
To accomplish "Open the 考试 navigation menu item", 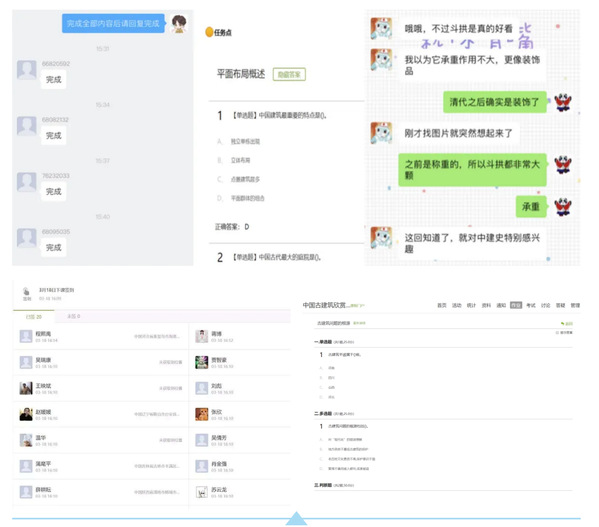I will pyautogui.click(x=531, y=305).
